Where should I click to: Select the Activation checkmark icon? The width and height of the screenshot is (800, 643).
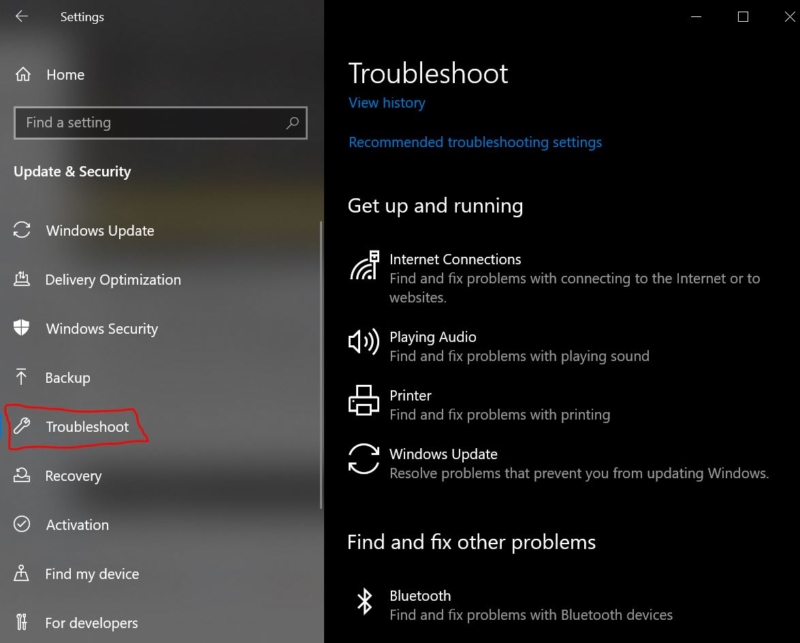point(21,524)
